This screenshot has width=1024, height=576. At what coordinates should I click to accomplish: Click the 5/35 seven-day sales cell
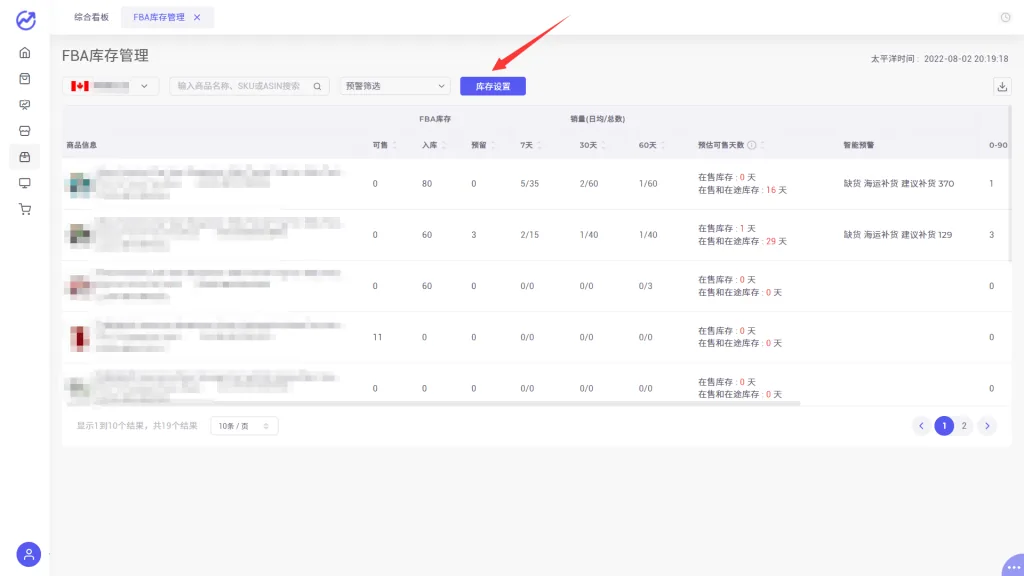coord(530,184)
